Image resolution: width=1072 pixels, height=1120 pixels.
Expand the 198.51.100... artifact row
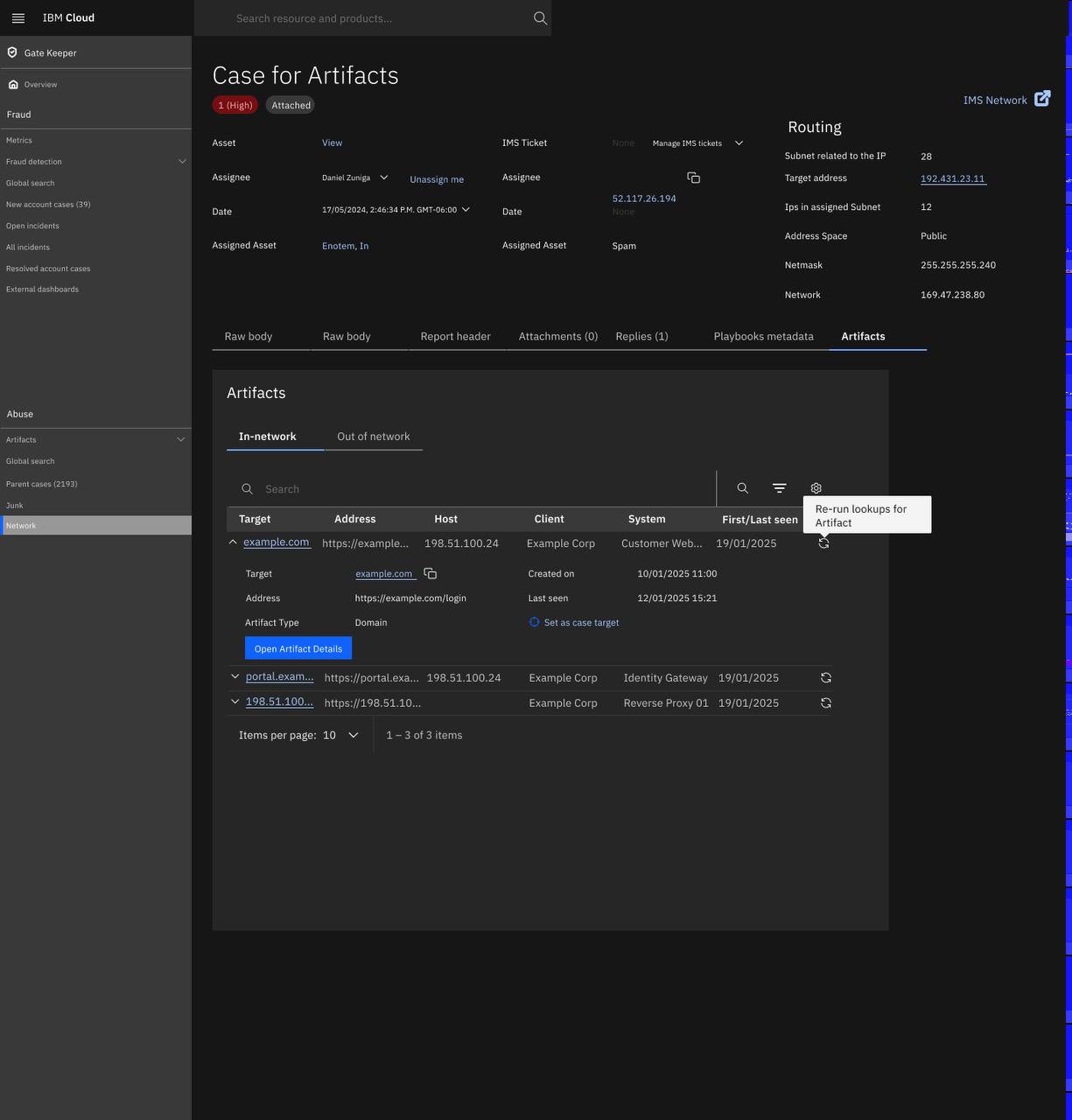coord(235,702)
